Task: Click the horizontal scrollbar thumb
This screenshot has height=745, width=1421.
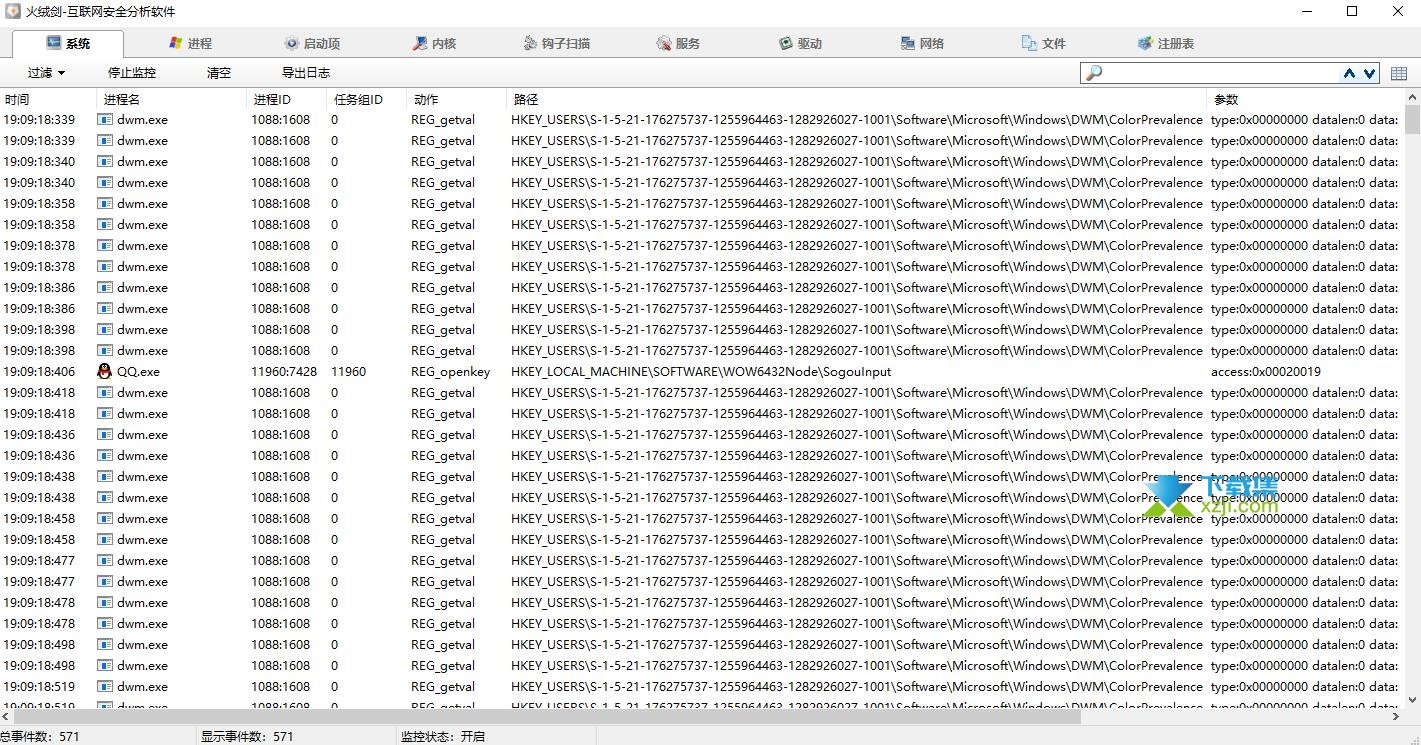Action: click(547, 717)
